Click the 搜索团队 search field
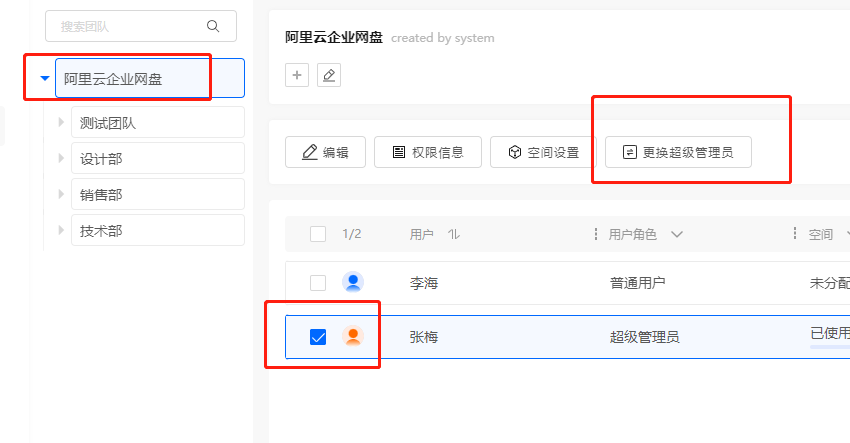Screen dimensions: 850x443 coord(141,26)
